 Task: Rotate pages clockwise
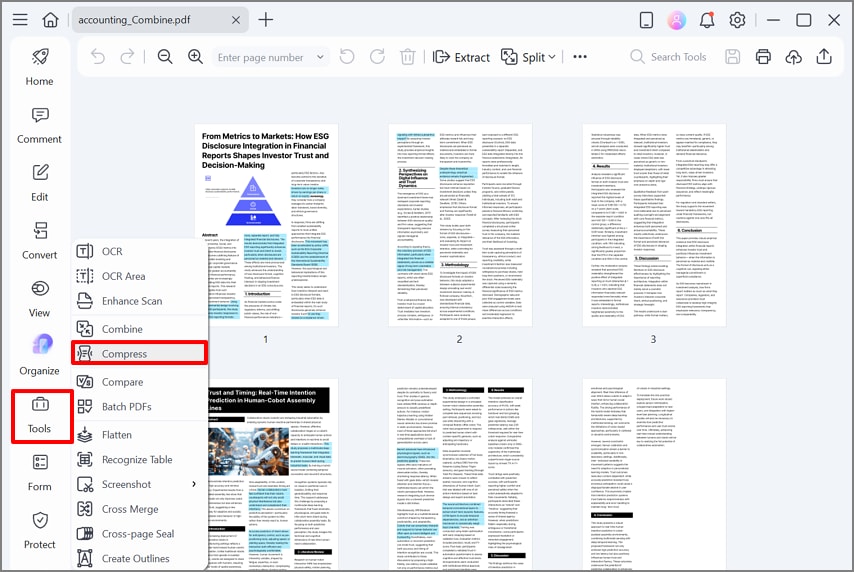(x=377, y=57)
